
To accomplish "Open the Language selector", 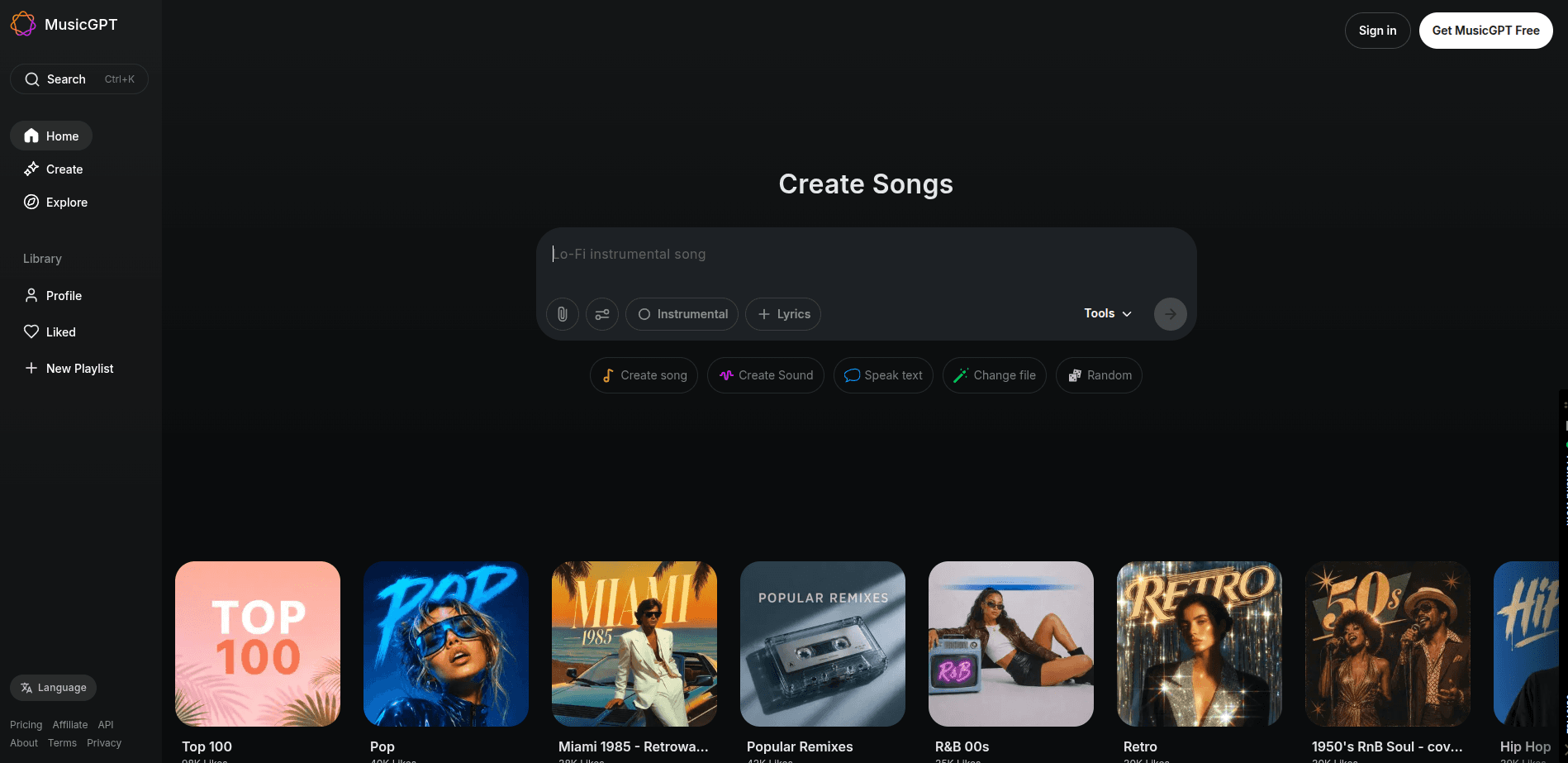I will [x=54, y=688].
